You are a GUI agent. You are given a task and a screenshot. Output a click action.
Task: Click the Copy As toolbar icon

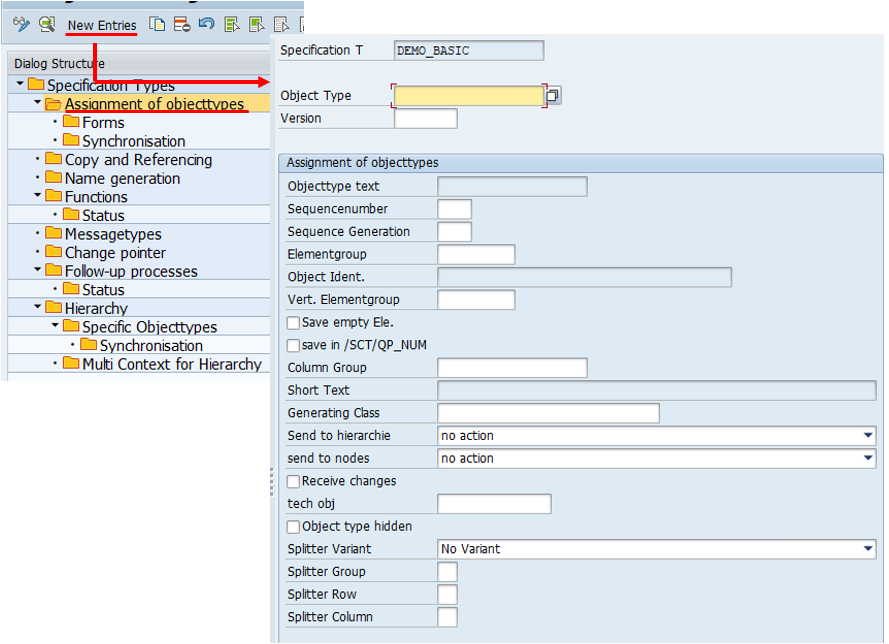pos(158,24)
